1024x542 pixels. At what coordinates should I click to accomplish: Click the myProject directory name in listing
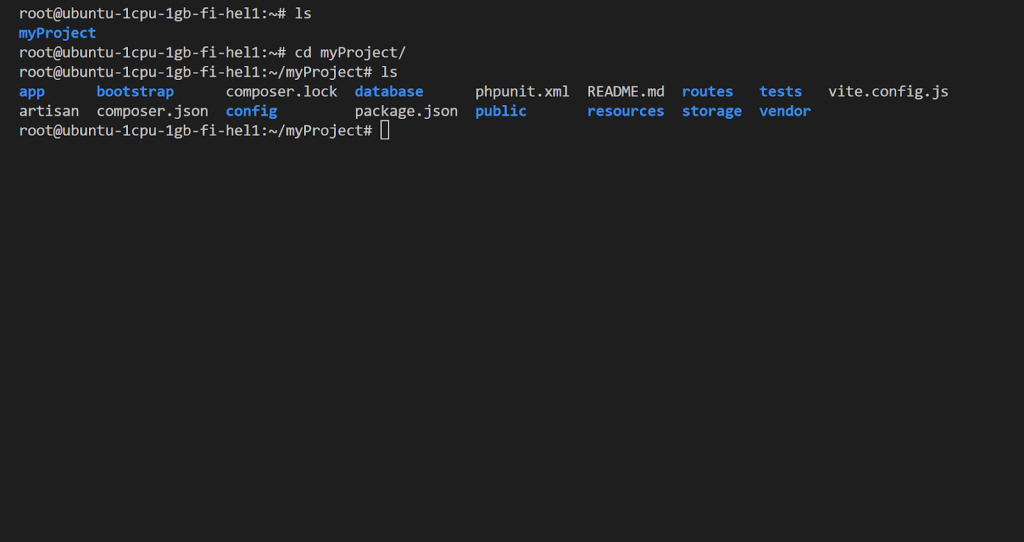pyautogui.click(x=57, y=33)
